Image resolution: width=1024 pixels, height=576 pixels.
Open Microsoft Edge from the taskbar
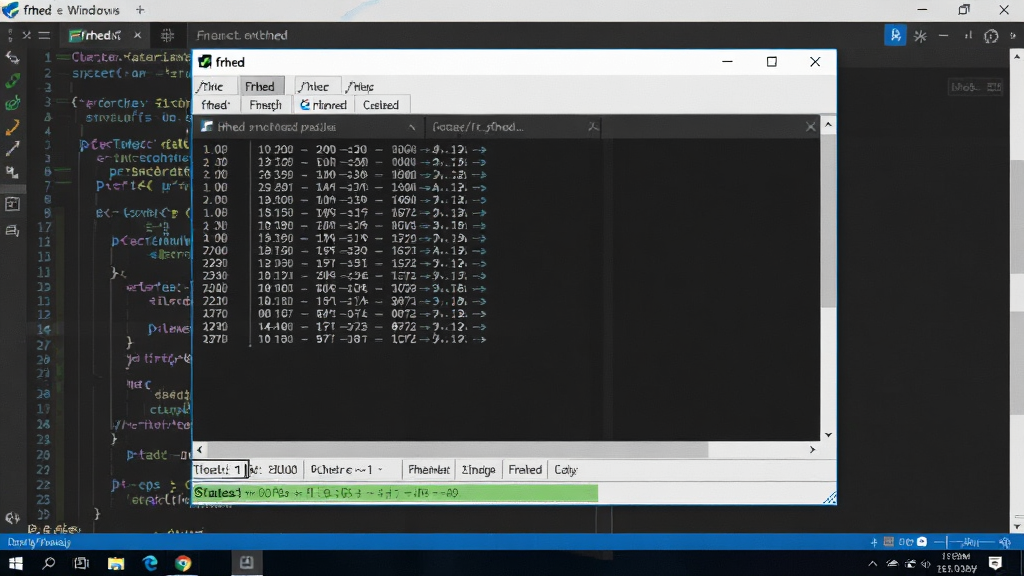click(150, 563)
